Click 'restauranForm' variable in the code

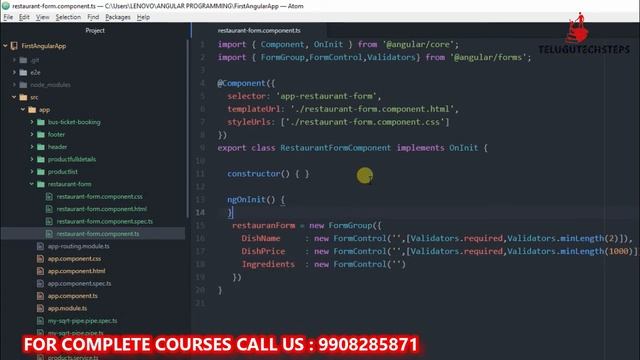(x=263, y=225)
